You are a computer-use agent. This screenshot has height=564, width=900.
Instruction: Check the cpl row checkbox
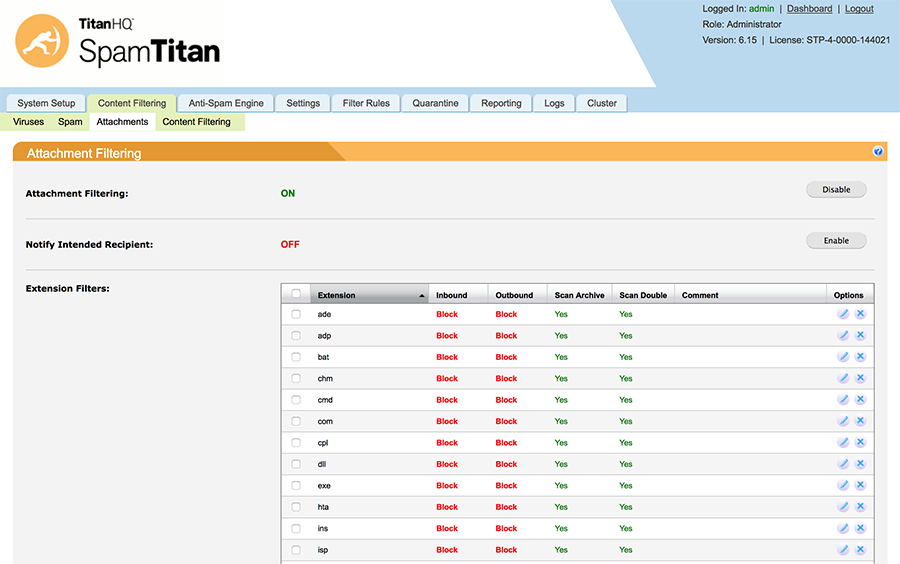coord(296,442)
